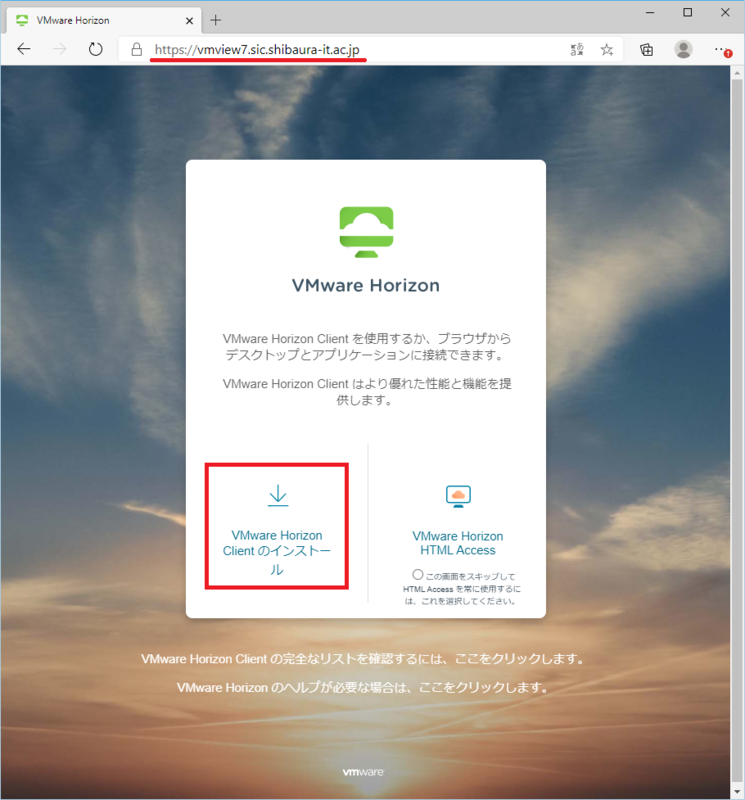
Task: Click the download arrow icon
Action: [278, 495]
